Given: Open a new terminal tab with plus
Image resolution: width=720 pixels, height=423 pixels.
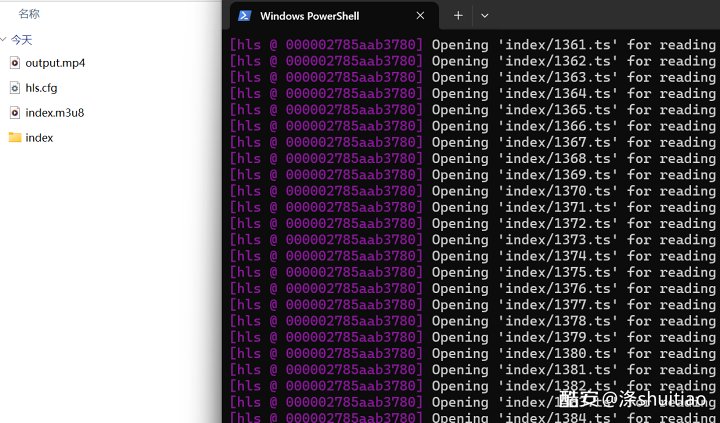Looking at the screenshot, I should tap(458, 16).
